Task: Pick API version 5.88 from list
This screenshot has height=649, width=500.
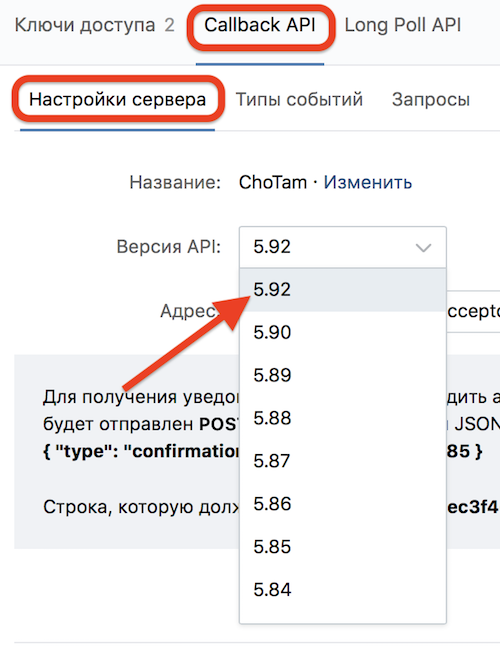Action: click(x=343, y=418)
